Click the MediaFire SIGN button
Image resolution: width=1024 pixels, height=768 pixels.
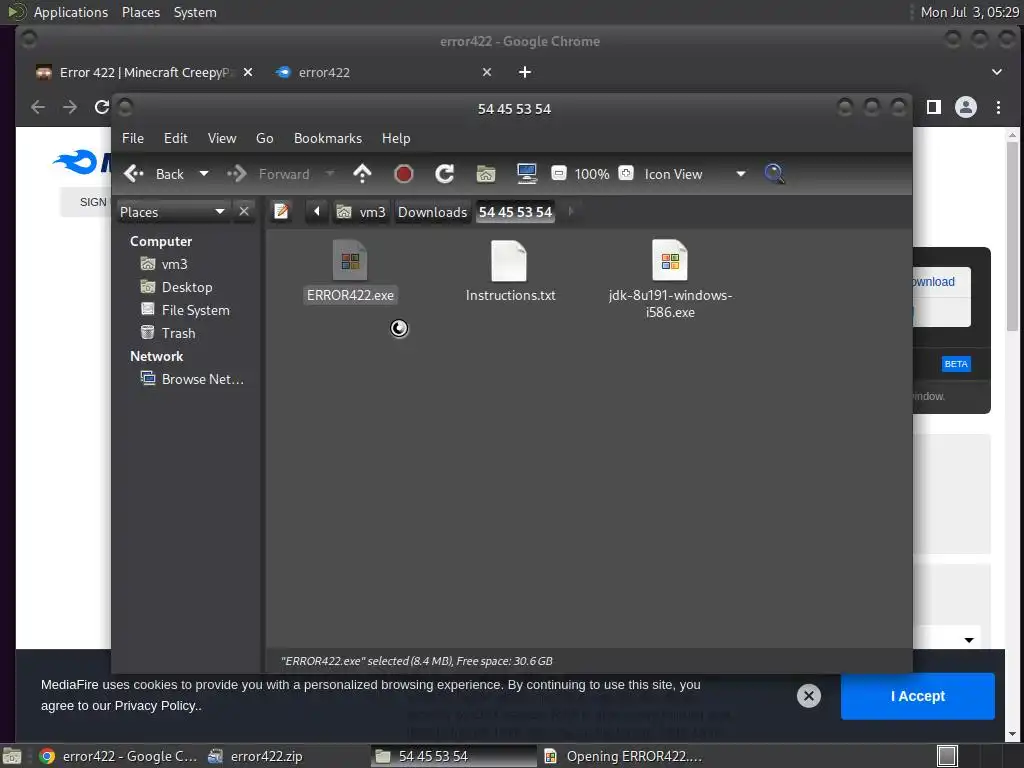click(86, 202)
